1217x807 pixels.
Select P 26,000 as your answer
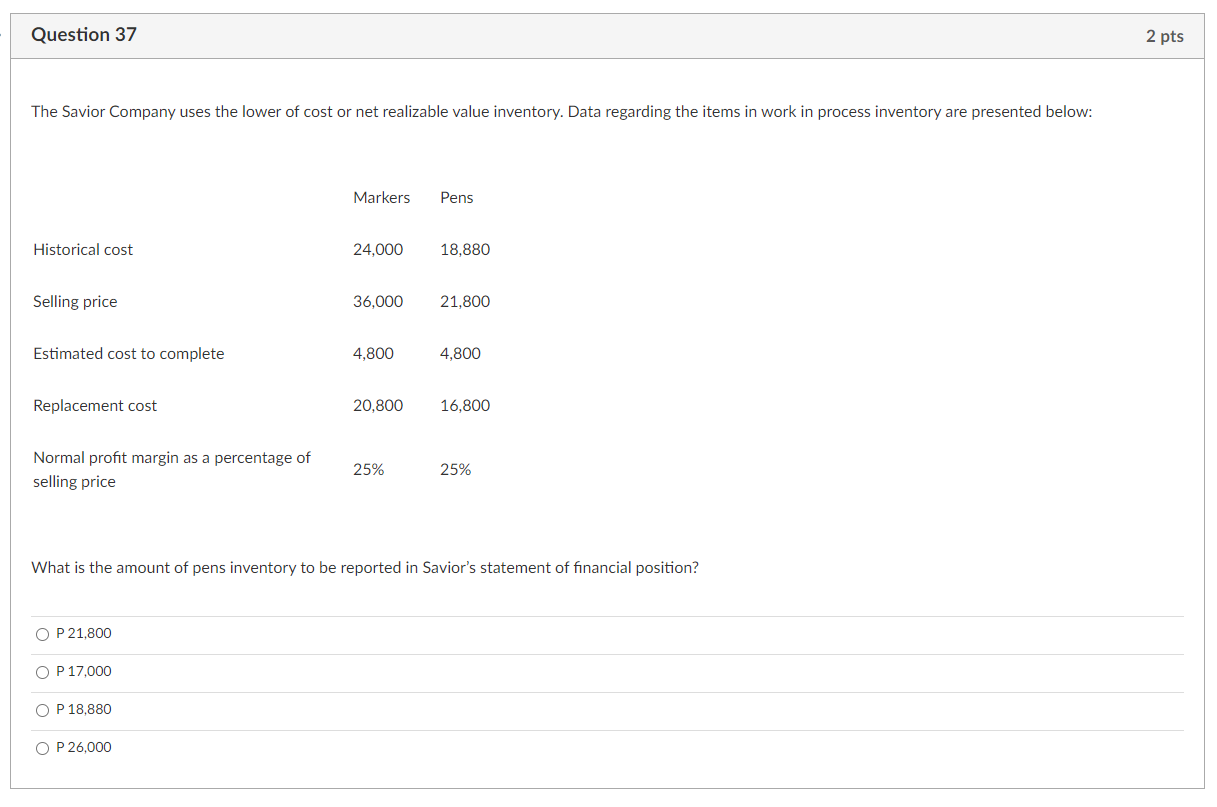tap(42, 747)
